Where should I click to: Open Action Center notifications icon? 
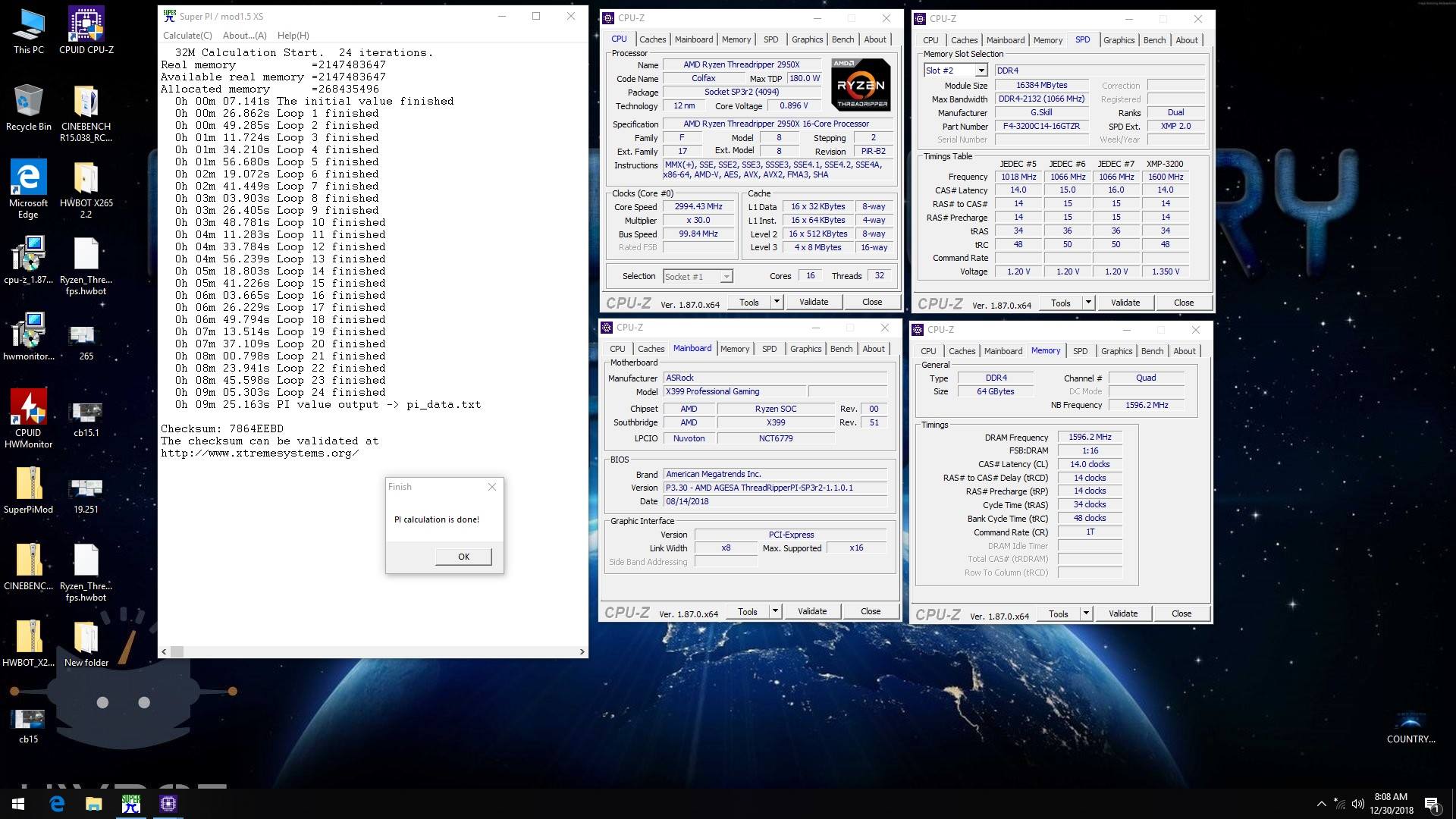1432,804
